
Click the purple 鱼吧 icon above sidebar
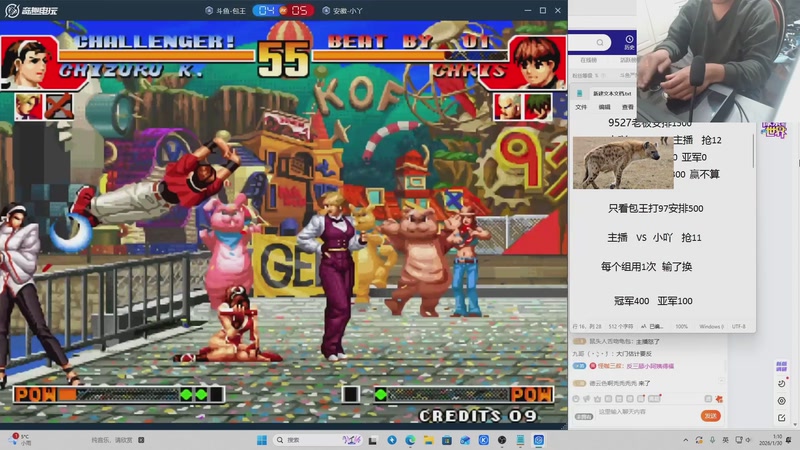(x=781, y=366)
